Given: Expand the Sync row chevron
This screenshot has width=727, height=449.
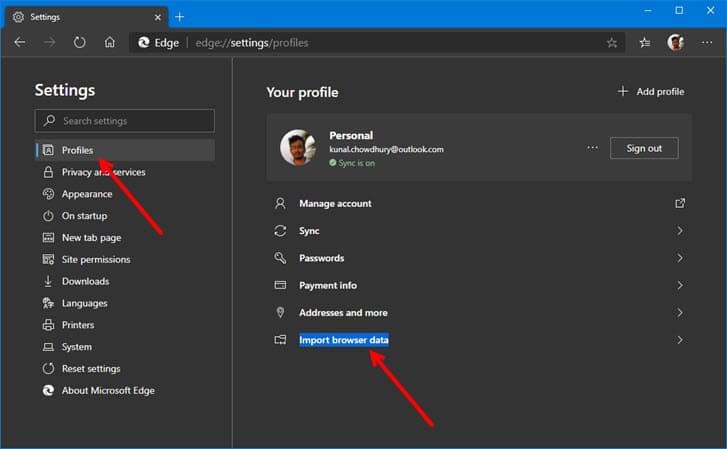Looking at the screenshot, I should [680, 231].
